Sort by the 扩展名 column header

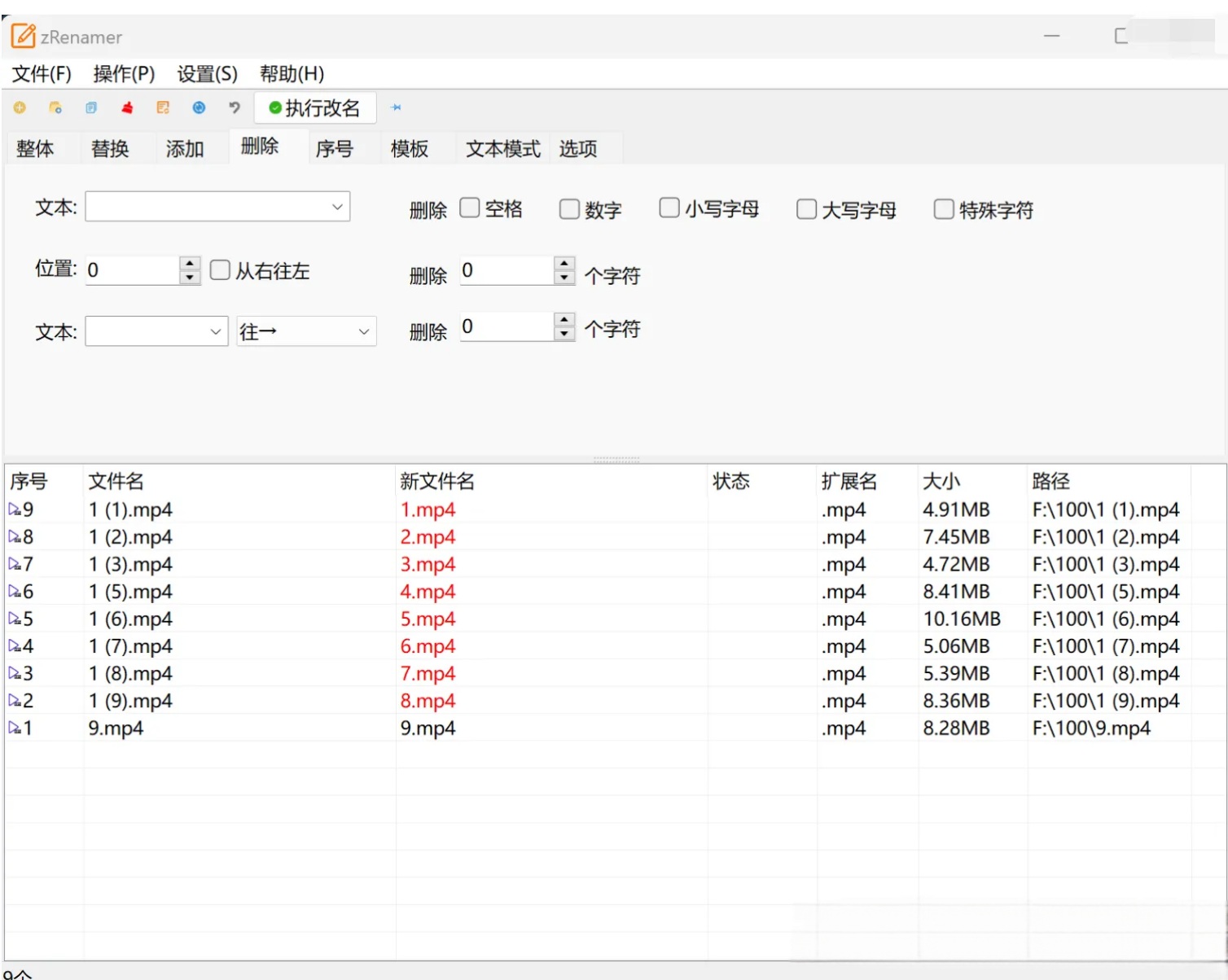pos(867,481)
